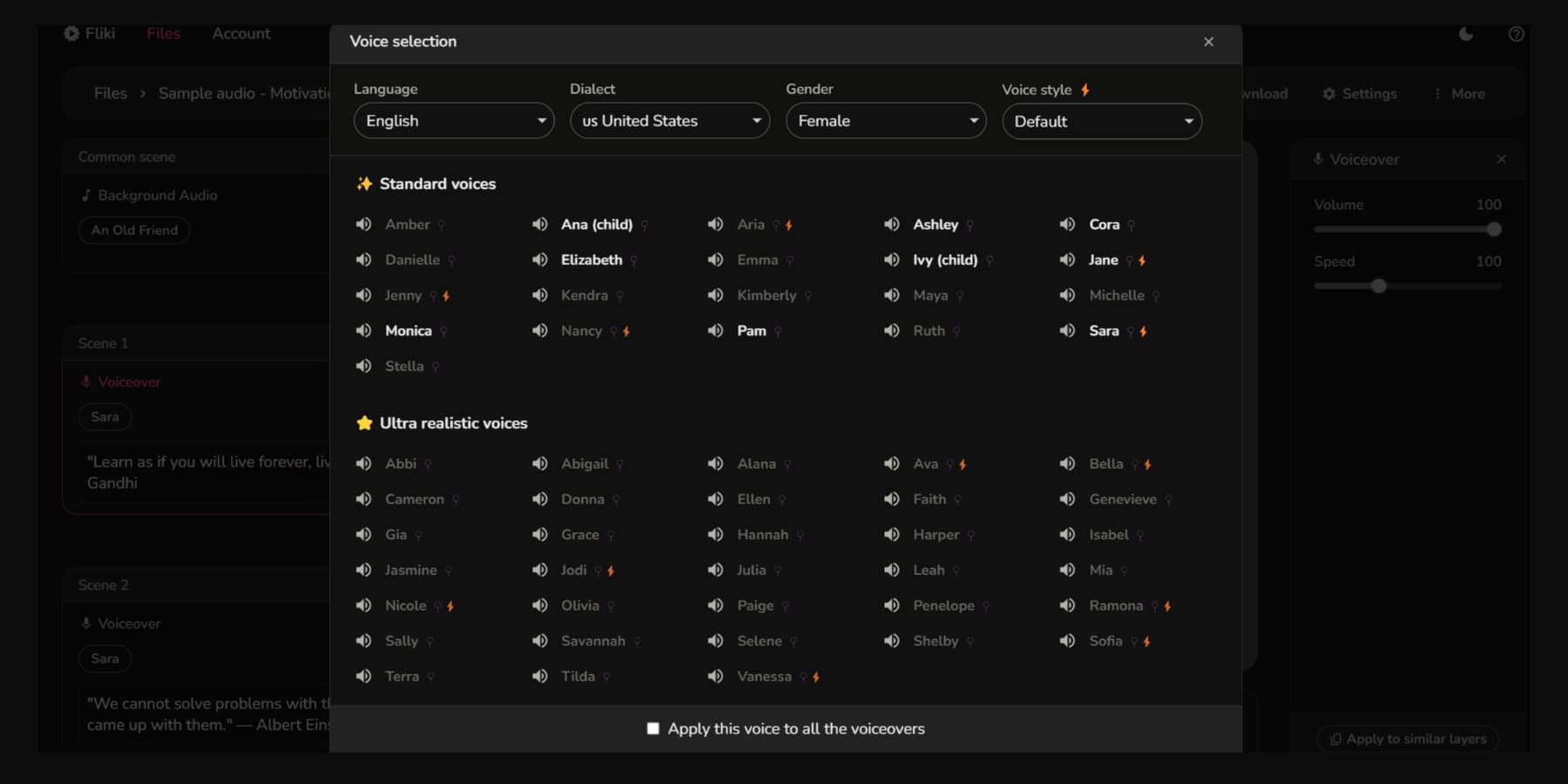Click the Apply to similar layers button

point(1407,739)
